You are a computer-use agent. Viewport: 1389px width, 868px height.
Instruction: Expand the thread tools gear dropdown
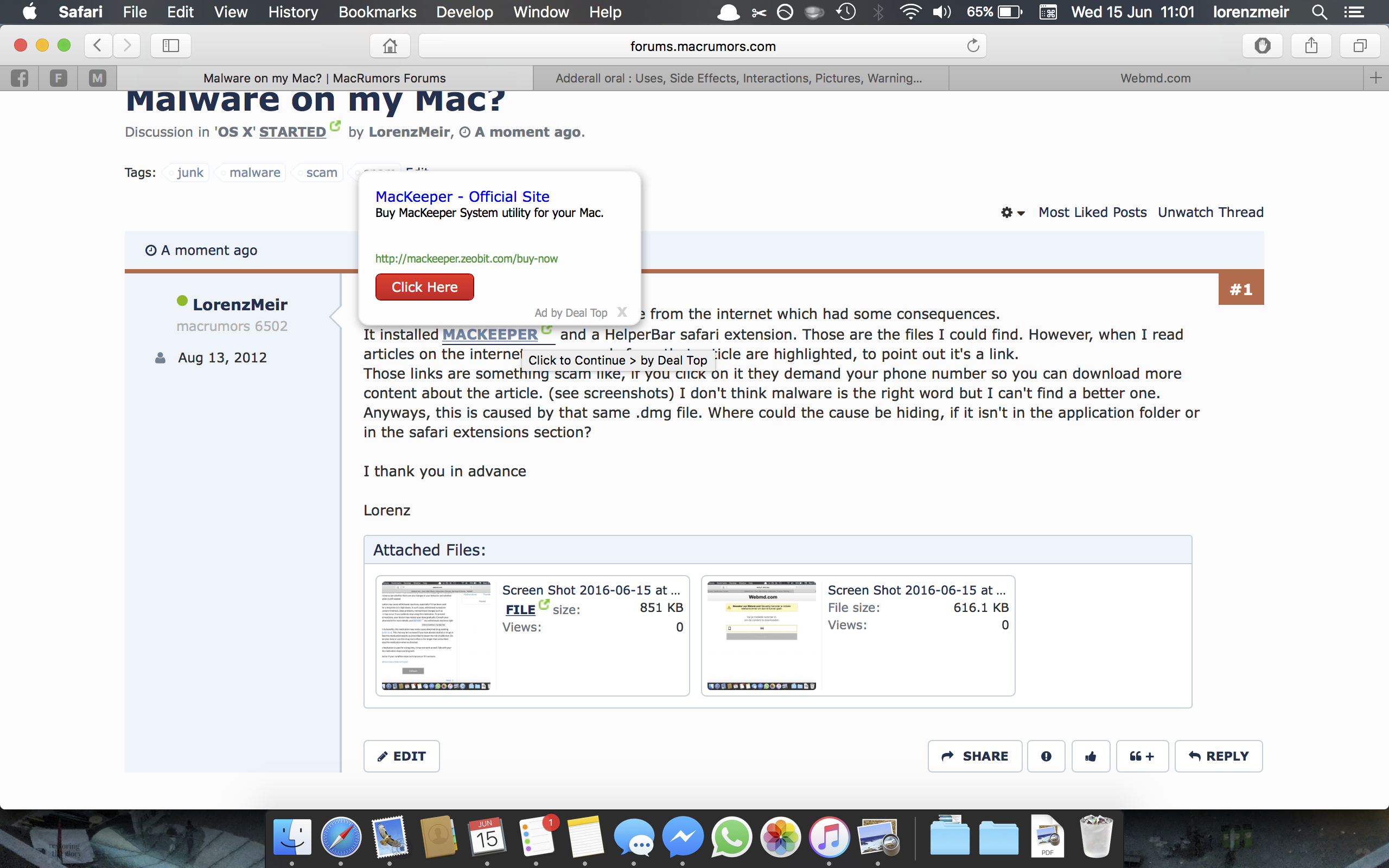point(1012,213)
